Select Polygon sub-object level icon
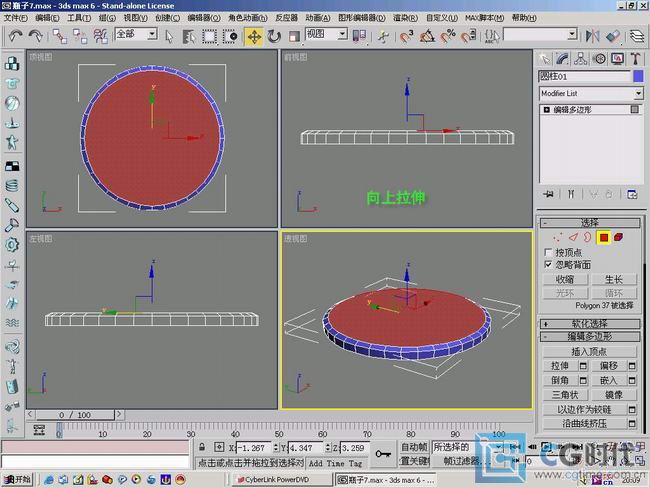 [604, 238]
